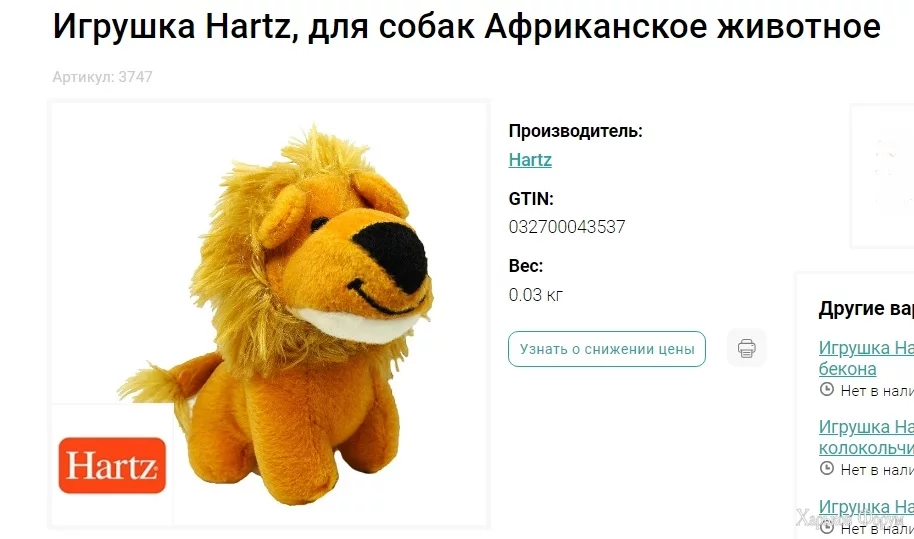Image resolution: width=914 pixels, height=539 pixels.
Task: Click clock icon under the бекона link
Action: coord(827,389)
